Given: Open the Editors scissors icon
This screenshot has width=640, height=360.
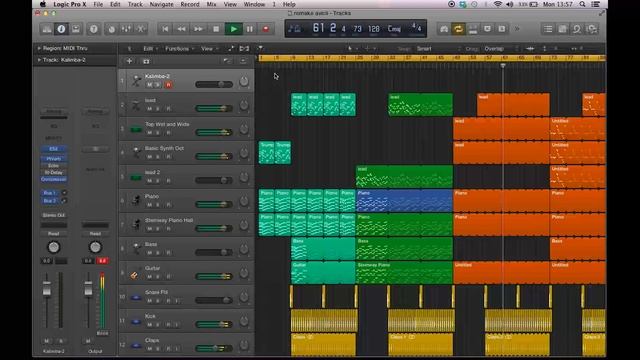Looking at the screenshot, I should [x=140, y=29].
